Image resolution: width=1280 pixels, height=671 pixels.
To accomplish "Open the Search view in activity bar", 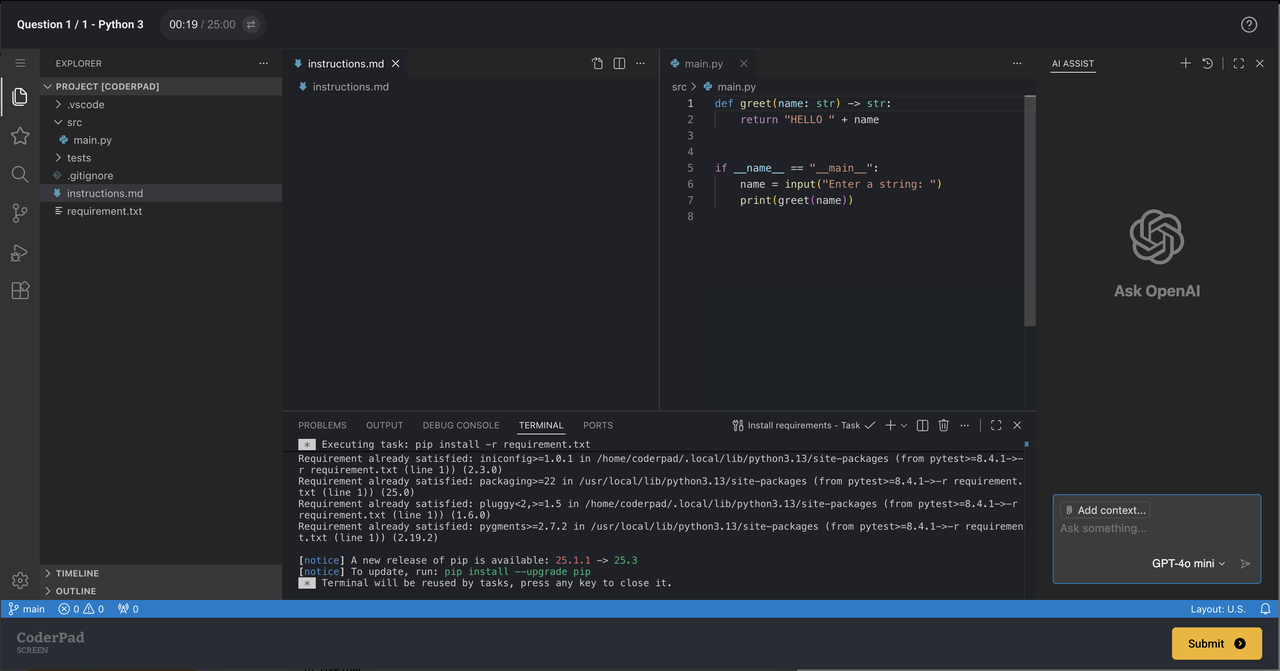I will click(x=19, y=174).
